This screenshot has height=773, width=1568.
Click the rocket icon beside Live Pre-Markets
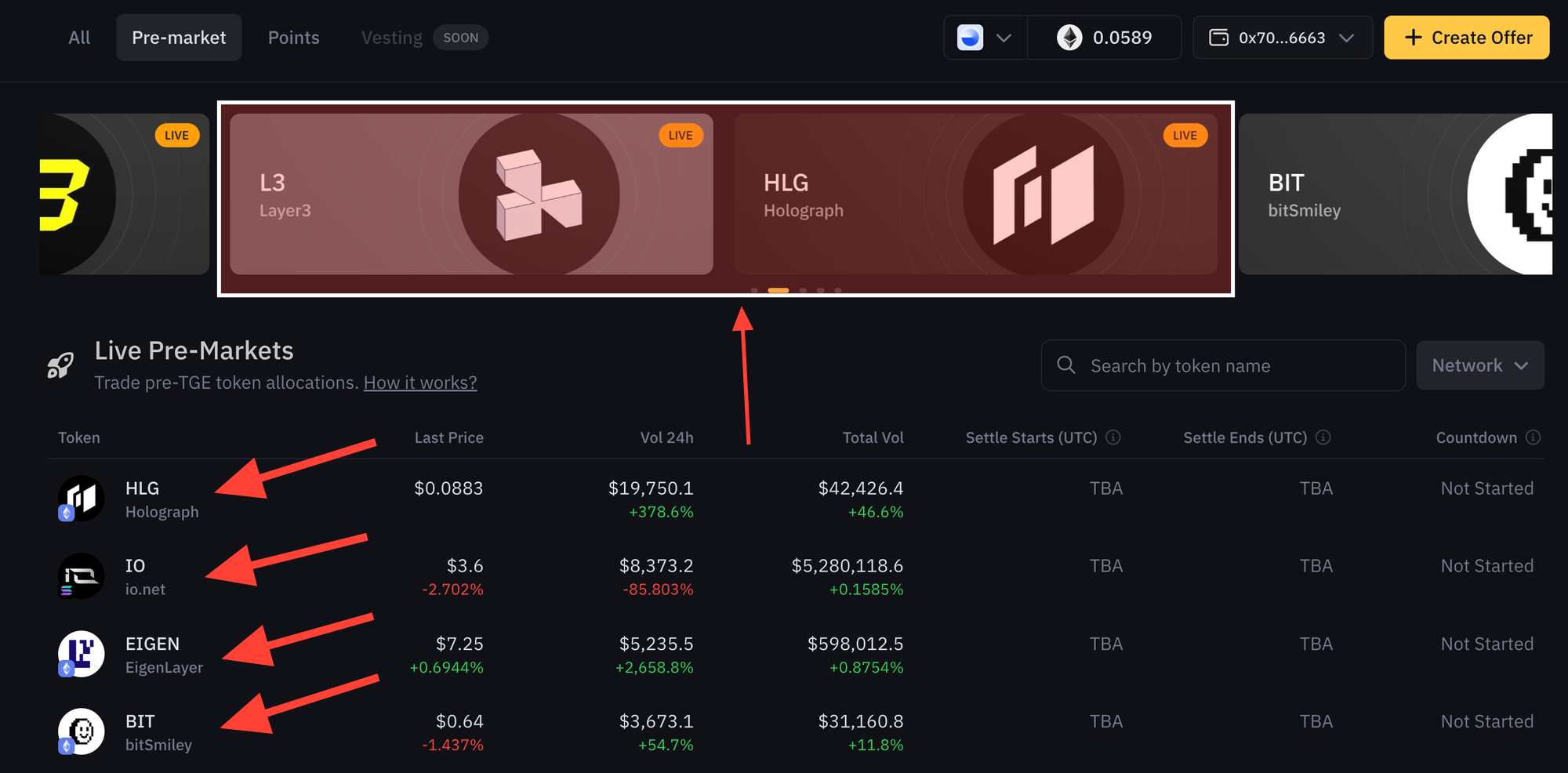[x=60, y=365]
